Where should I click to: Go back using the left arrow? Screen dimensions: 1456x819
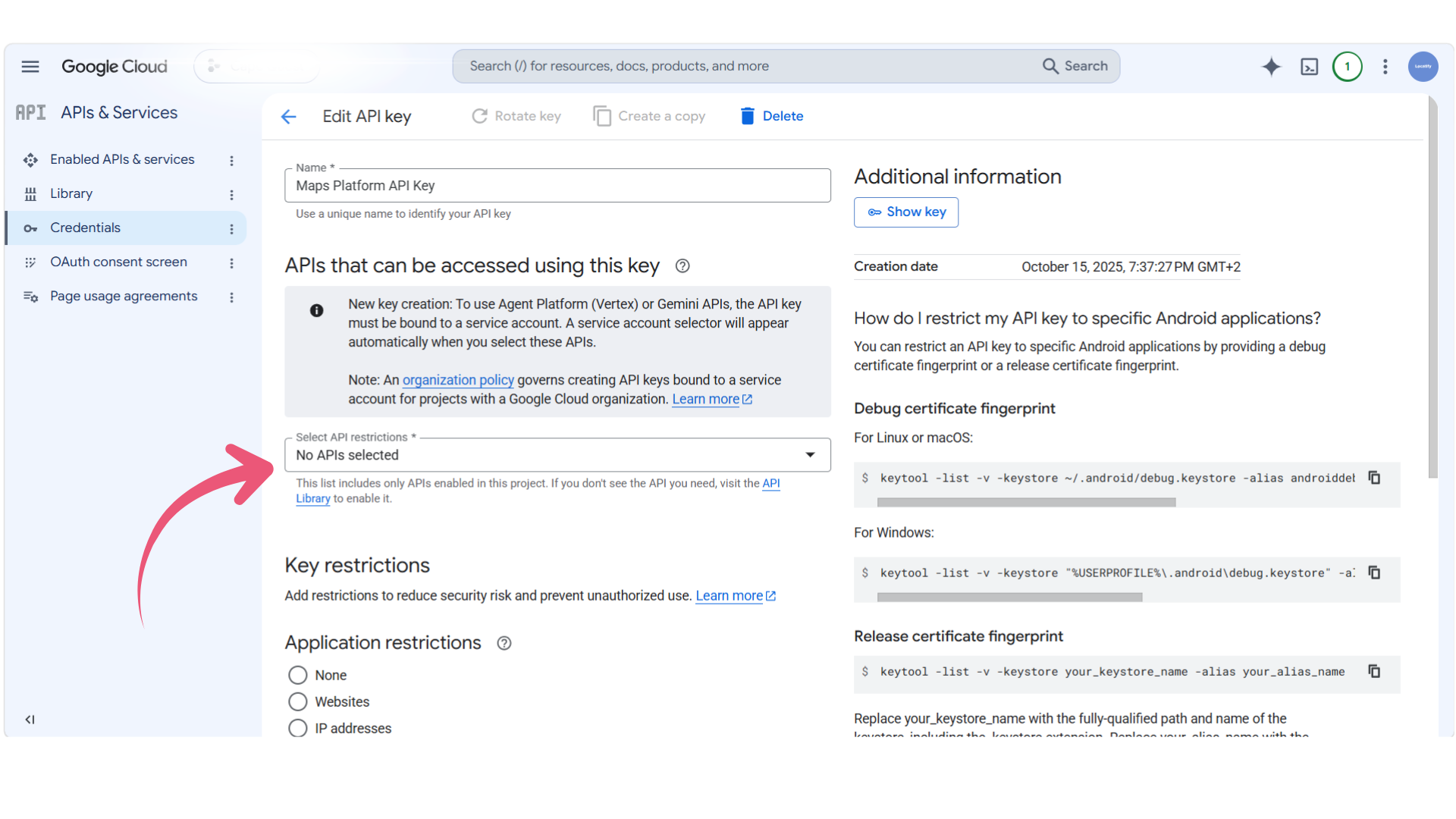point(289,117)
